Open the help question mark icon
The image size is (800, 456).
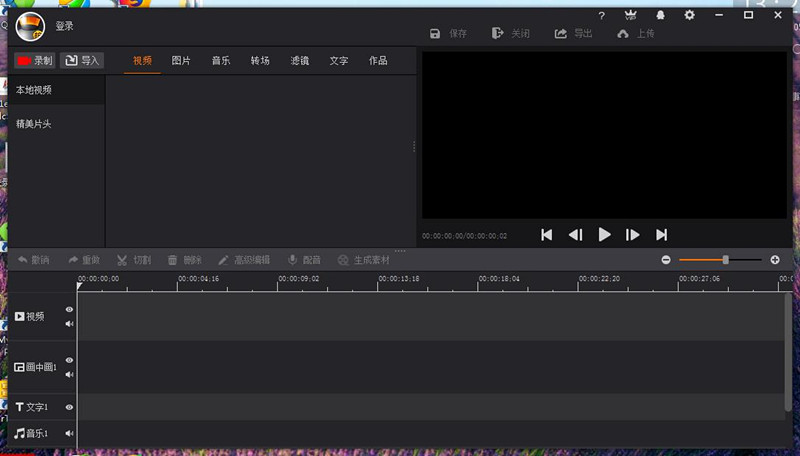[602, 15]
